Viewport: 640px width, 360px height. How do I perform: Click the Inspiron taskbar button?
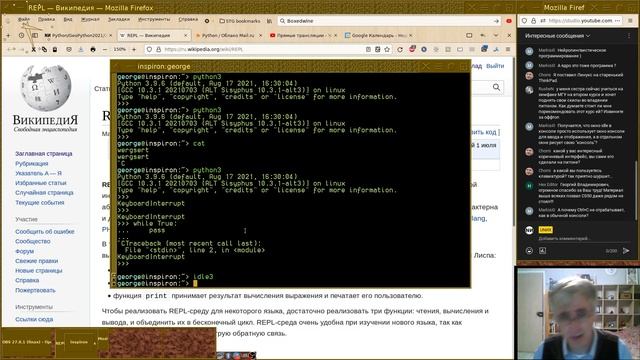click(x=79, y=342)
